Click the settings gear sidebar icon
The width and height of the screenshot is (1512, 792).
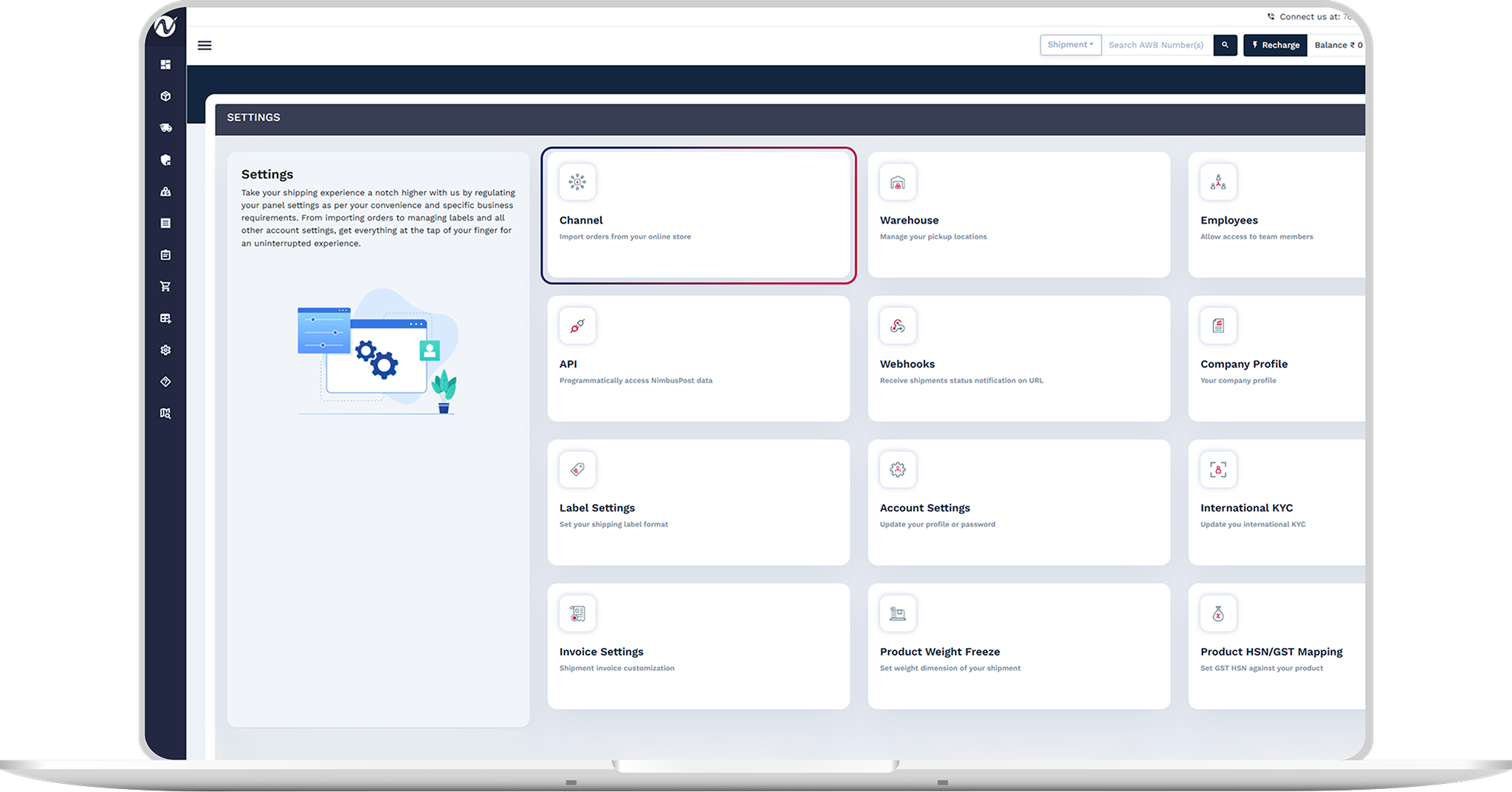(x=165, y=350)
